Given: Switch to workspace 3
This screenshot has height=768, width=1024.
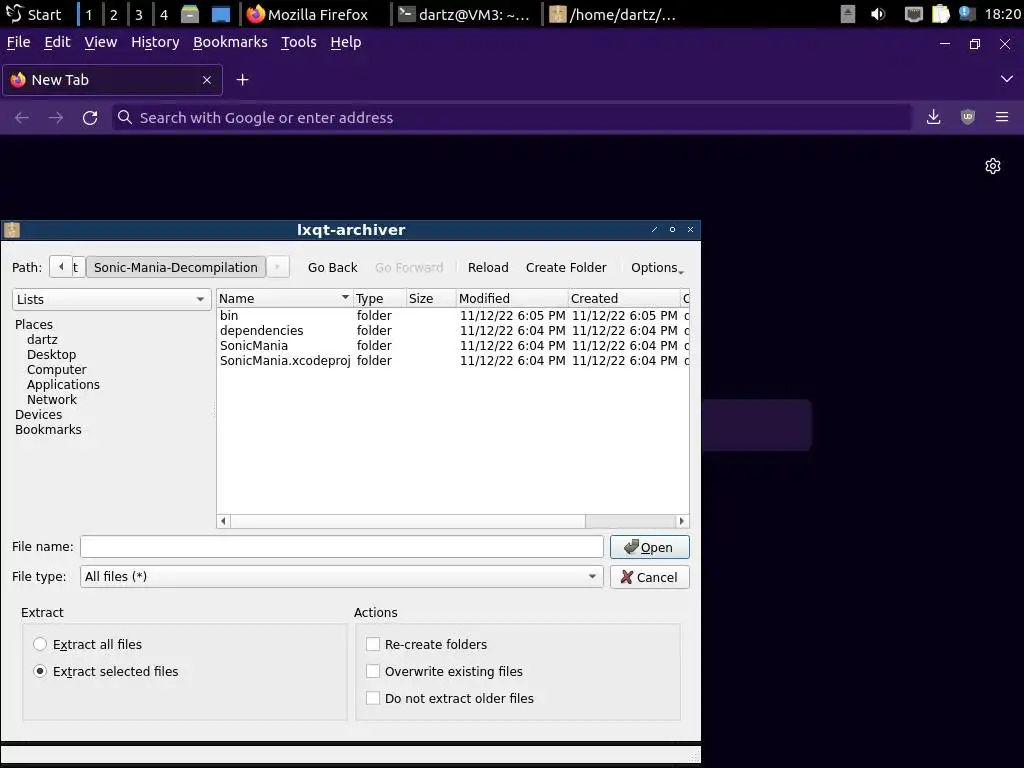Looking at the screenshot, I should (138, 14).
